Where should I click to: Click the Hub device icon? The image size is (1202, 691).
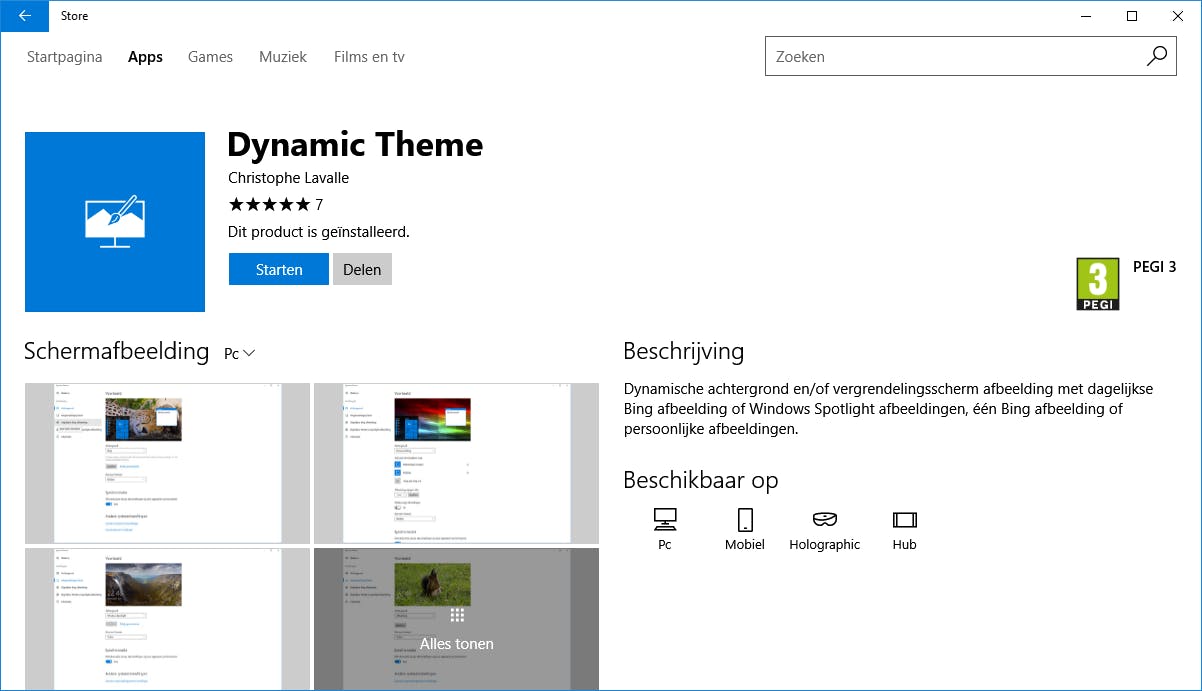tap(903, 521)
